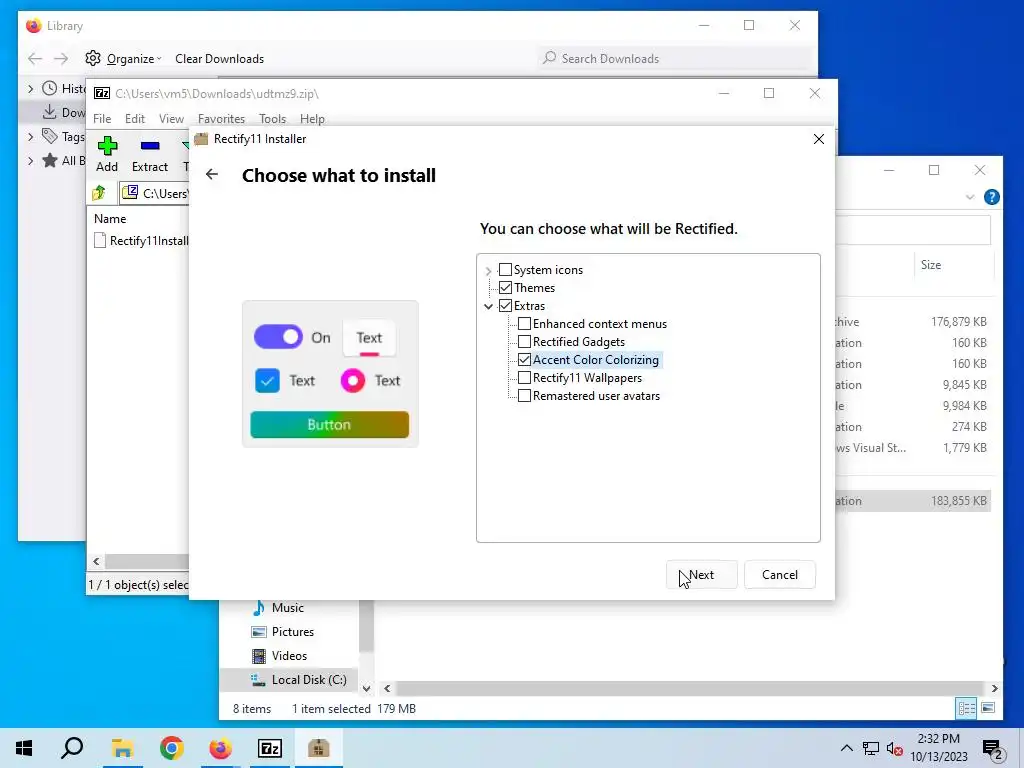Screen dimensions: 1024x768
Task: Switch to Rectify11 installer taskbar icon
Action: click(319, 748)
